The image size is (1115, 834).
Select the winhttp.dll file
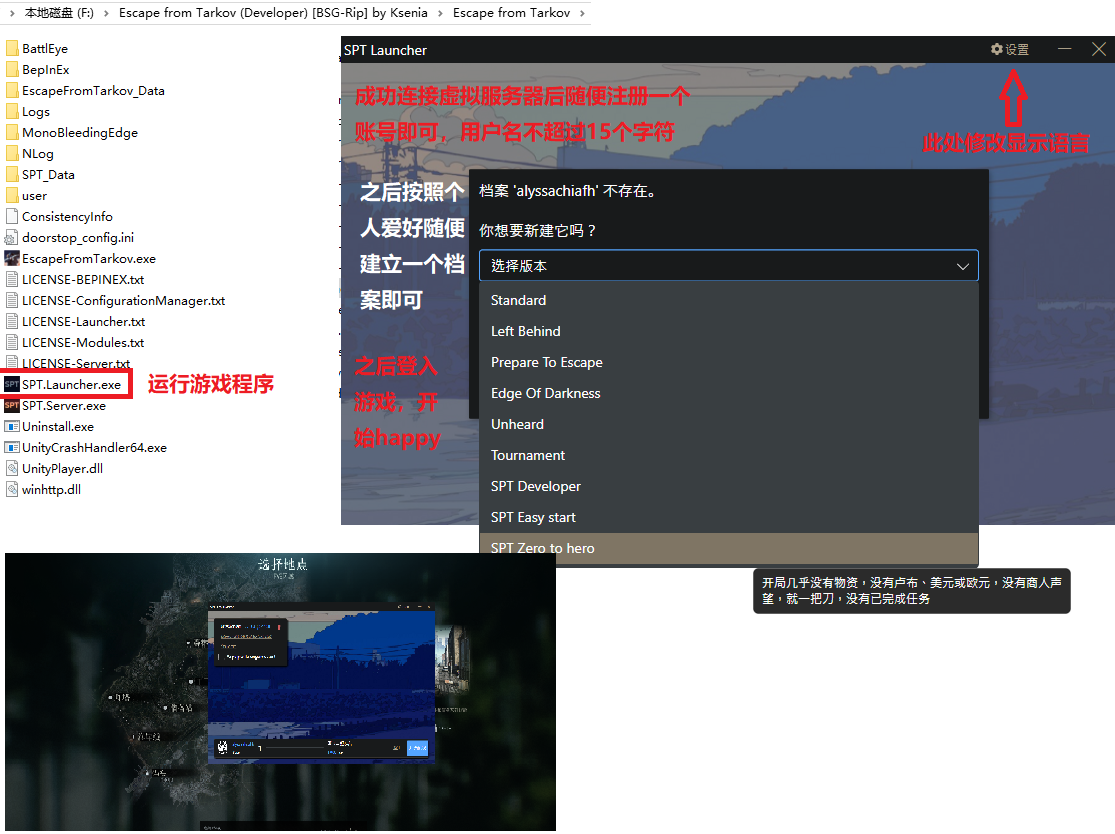pyautogui.click(x=43, y=489)
